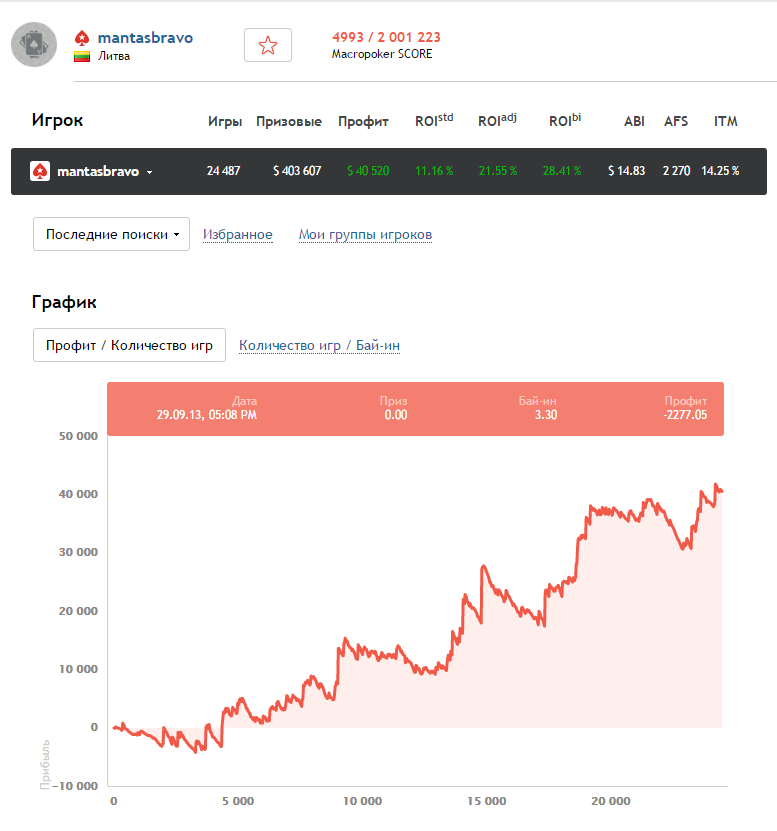The width and height of the screenshot is (777, 831).
Task: Click the mantasbravo username link at top
Action: (145, 38)
